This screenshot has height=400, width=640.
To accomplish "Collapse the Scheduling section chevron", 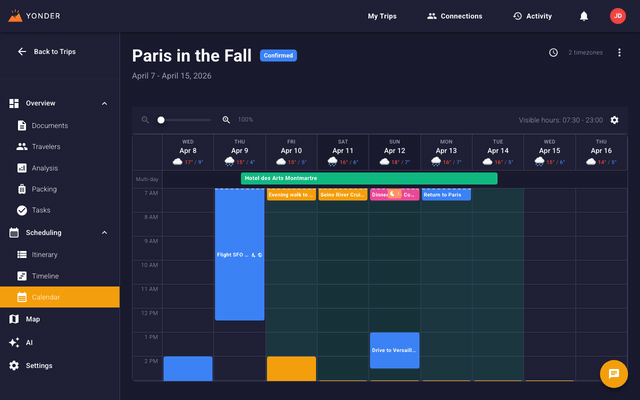I will pyautogui.click(x=104, y=233).
